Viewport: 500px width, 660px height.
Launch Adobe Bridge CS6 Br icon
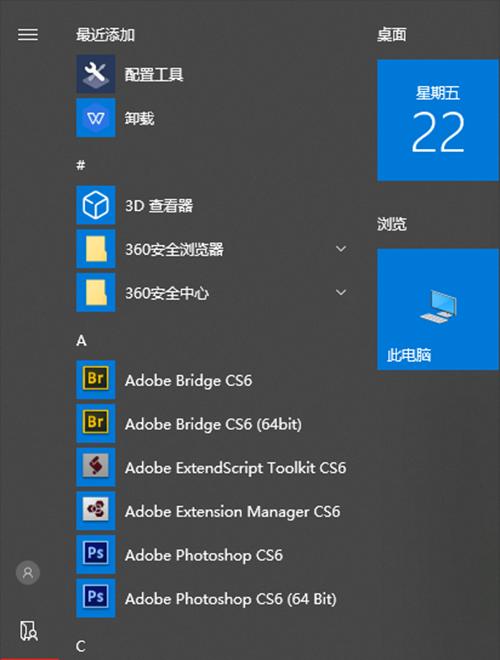pos(96,380)
